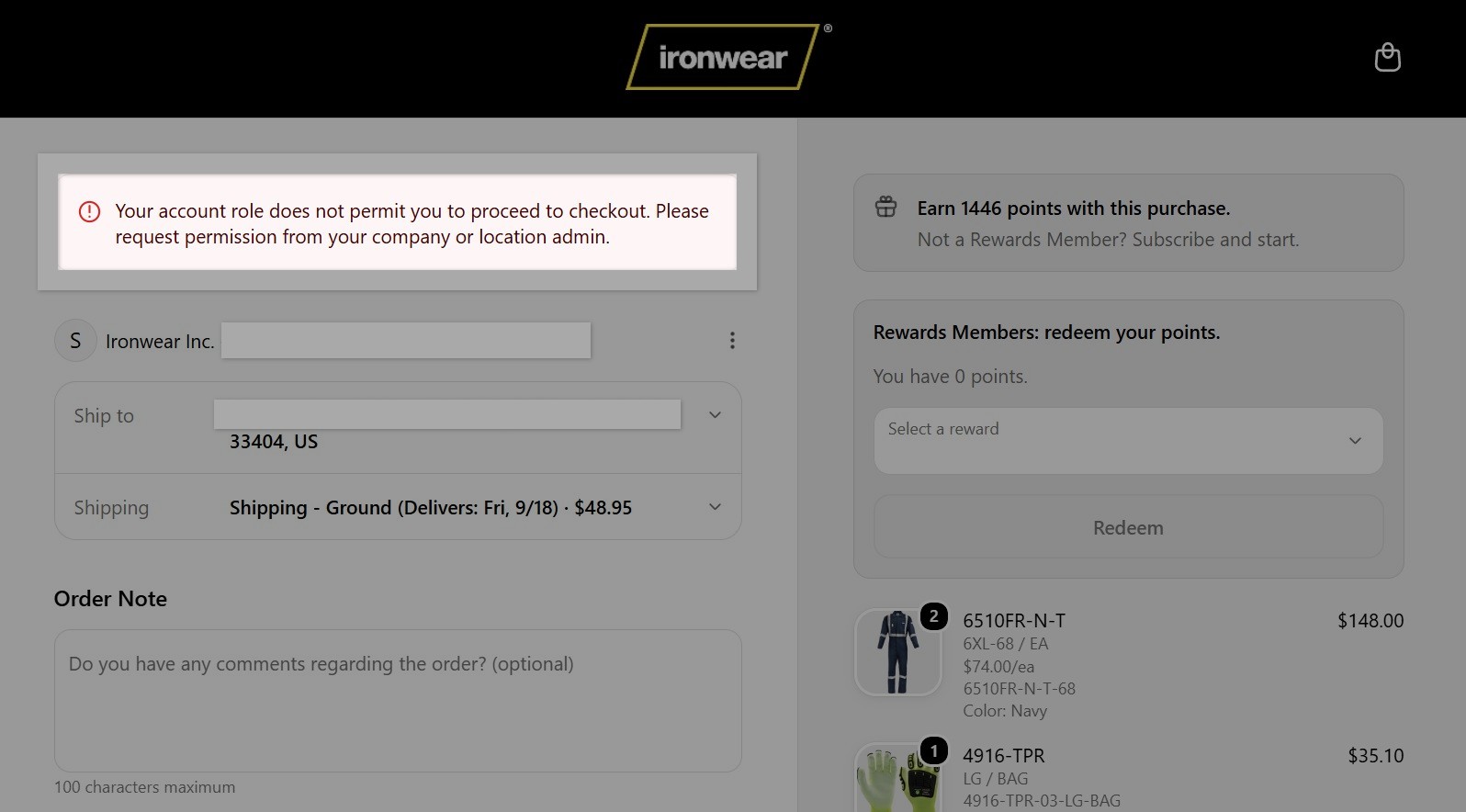Click the 'You have 0 points.' text

pos(951,377)
